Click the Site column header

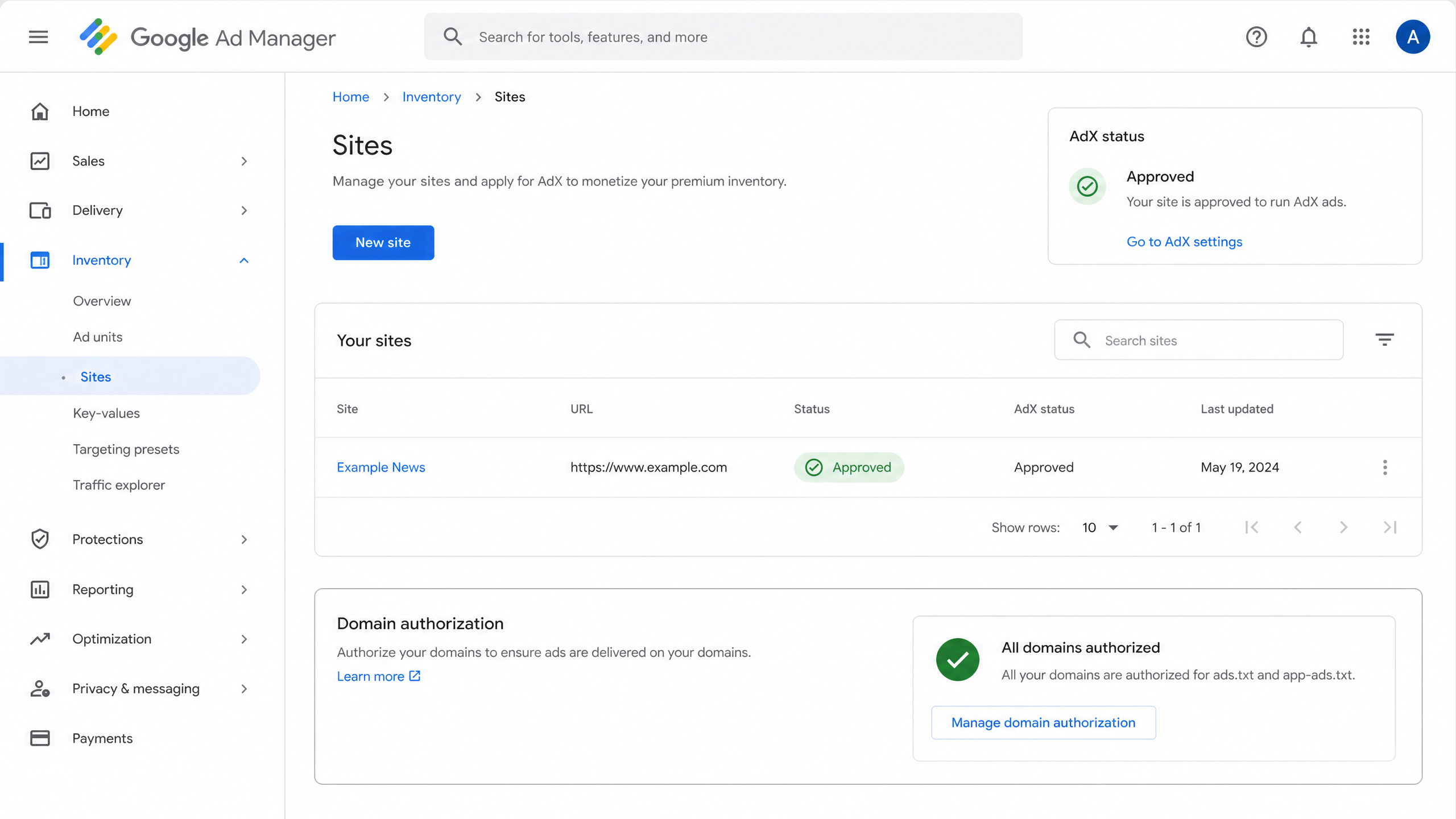pos(347,409)
